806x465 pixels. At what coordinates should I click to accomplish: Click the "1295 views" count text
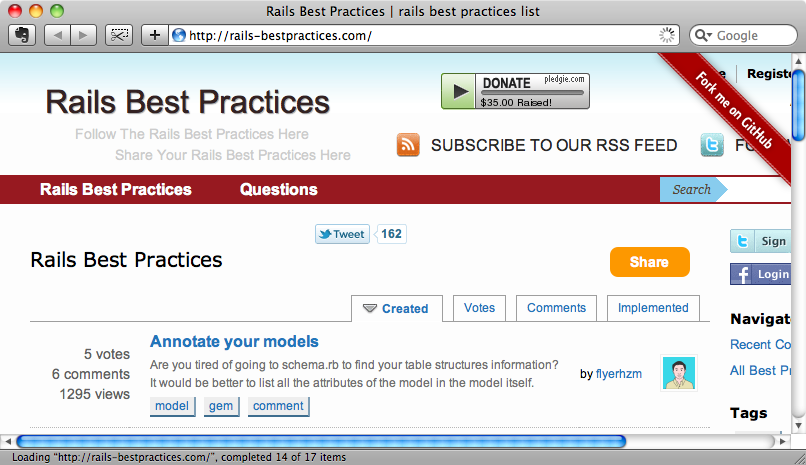pyautogui.click(x=95, y=394)
